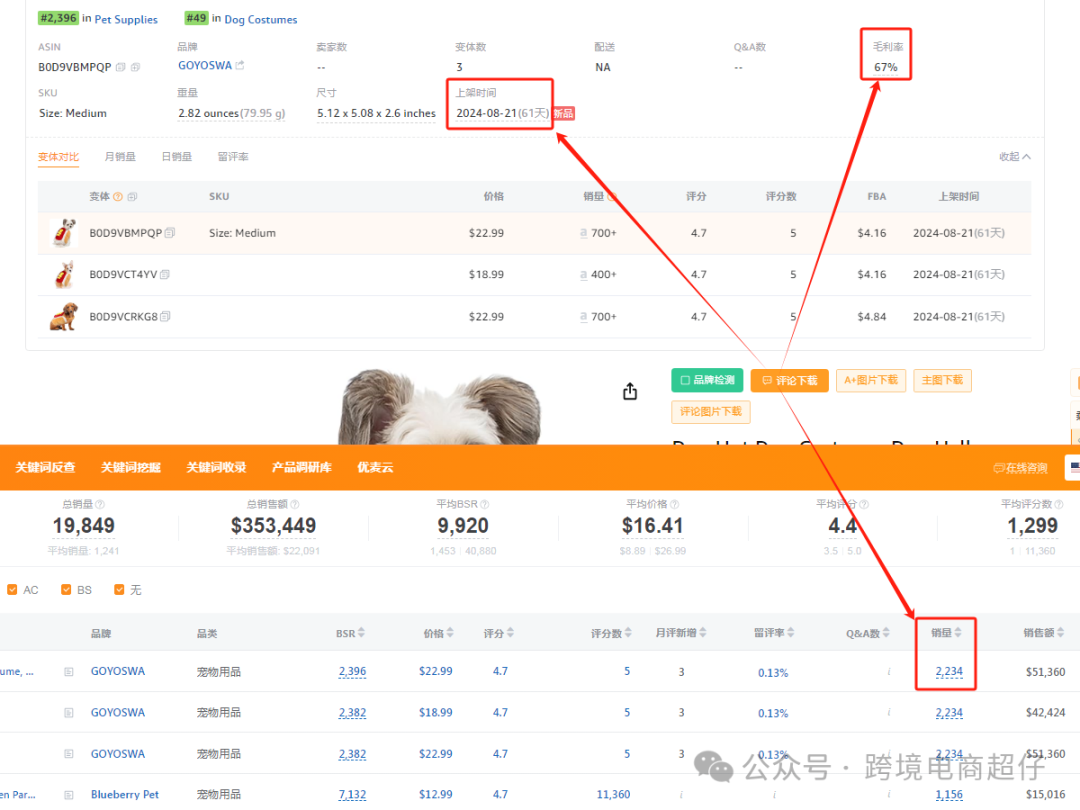Image resolution: width=1080 pixels, height=810 pixels.
Task: Click info icon next to 平均评分数
Action: pos(1059,504)
